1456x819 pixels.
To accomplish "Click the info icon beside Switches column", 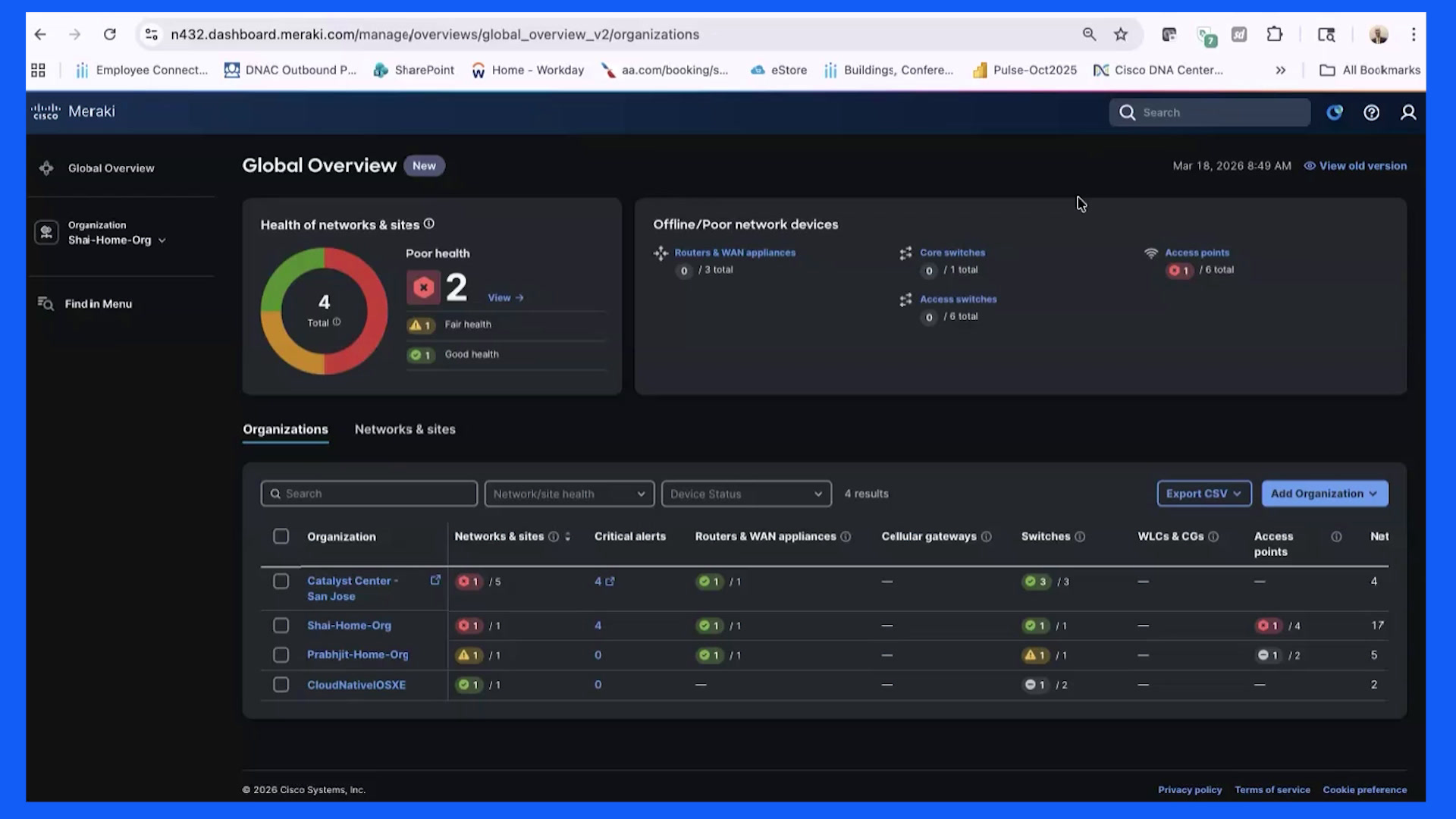I will tap(1080, 536).
